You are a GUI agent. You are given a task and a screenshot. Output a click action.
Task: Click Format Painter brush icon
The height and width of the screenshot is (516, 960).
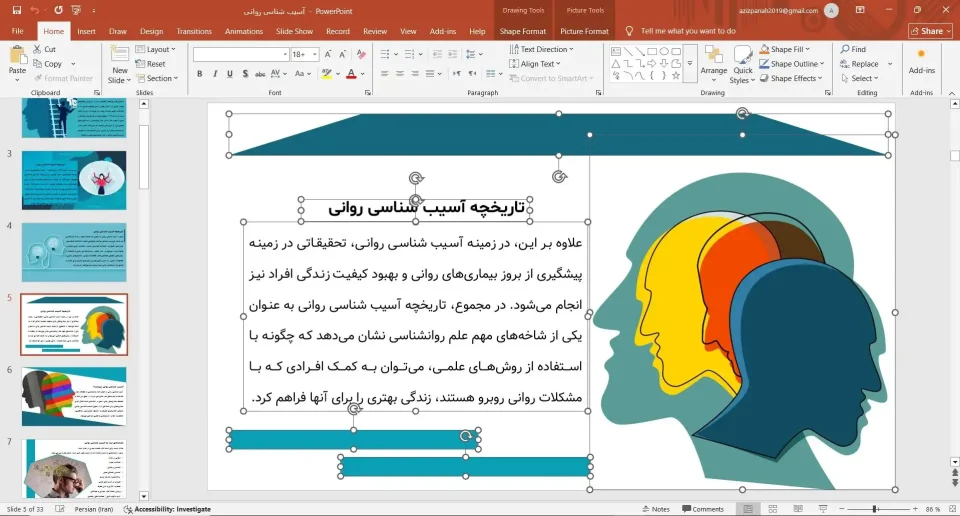(x=37, y=78)
